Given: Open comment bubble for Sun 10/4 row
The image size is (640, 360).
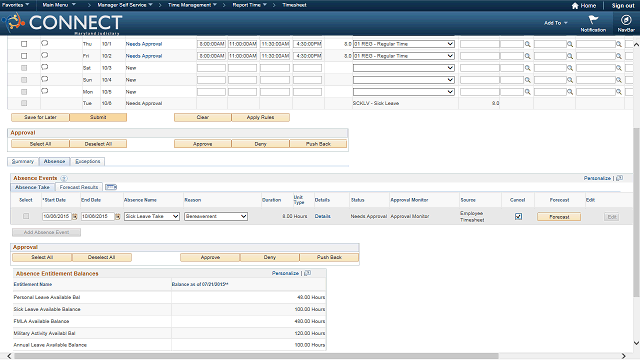Looking at the screenshot, I should click(44, 79).
